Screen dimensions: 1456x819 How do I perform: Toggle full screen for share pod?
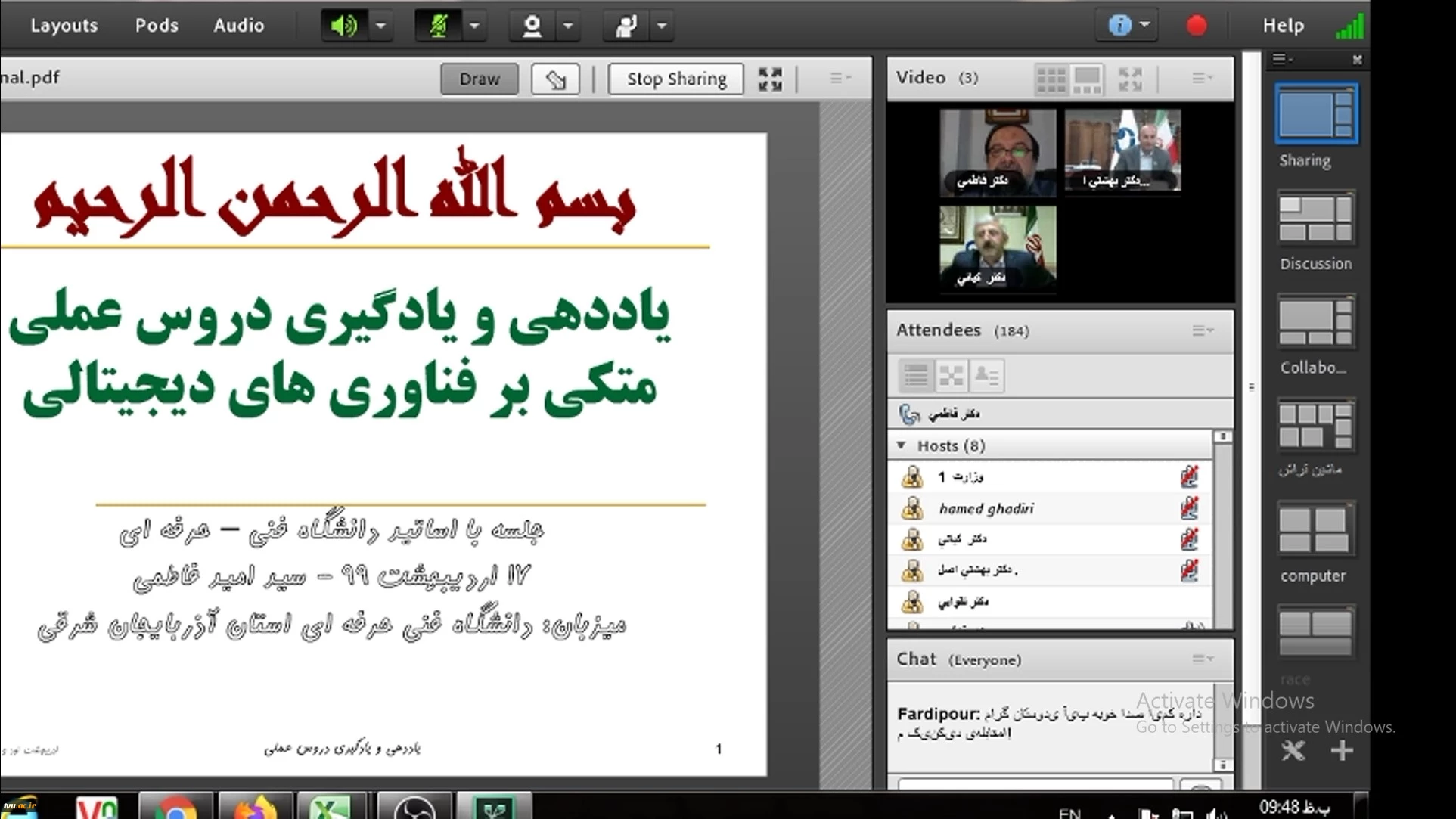(x=770, y=79)
